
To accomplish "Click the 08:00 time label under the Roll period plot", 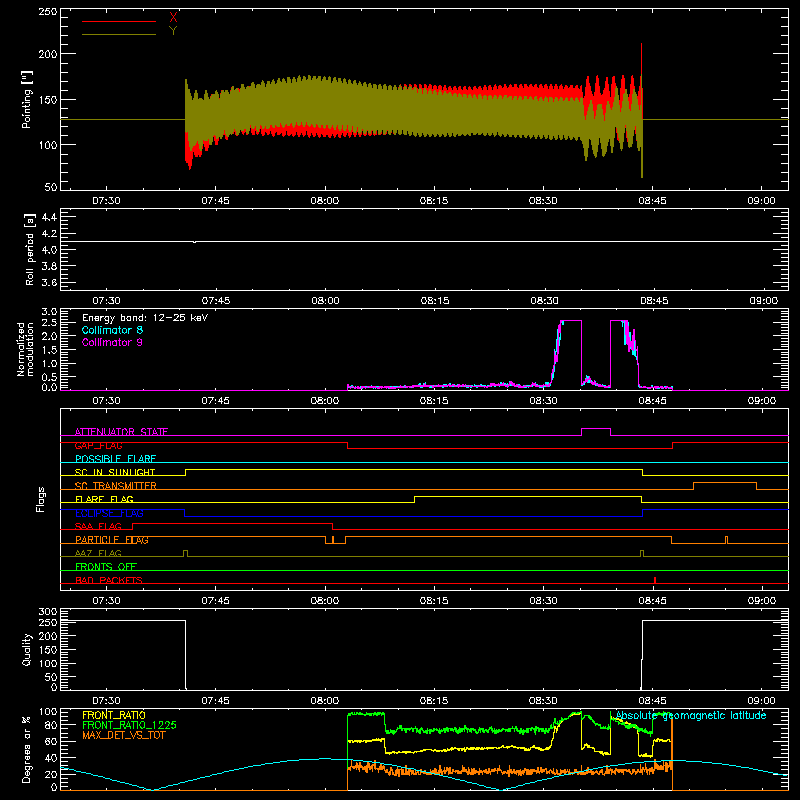I will [x=325, y=301].
